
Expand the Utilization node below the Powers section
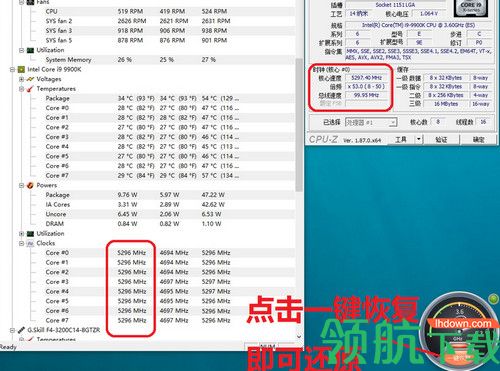[22, 234]
